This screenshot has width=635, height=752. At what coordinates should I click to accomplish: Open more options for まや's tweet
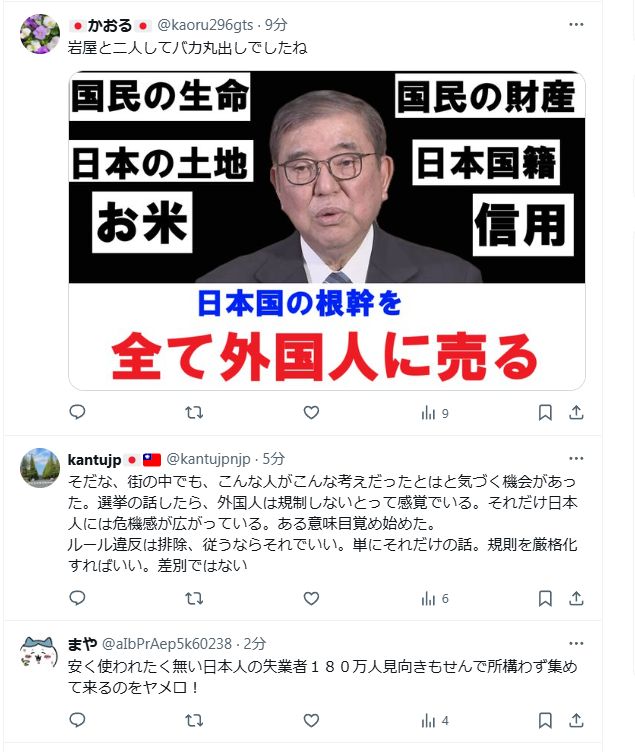576,644
